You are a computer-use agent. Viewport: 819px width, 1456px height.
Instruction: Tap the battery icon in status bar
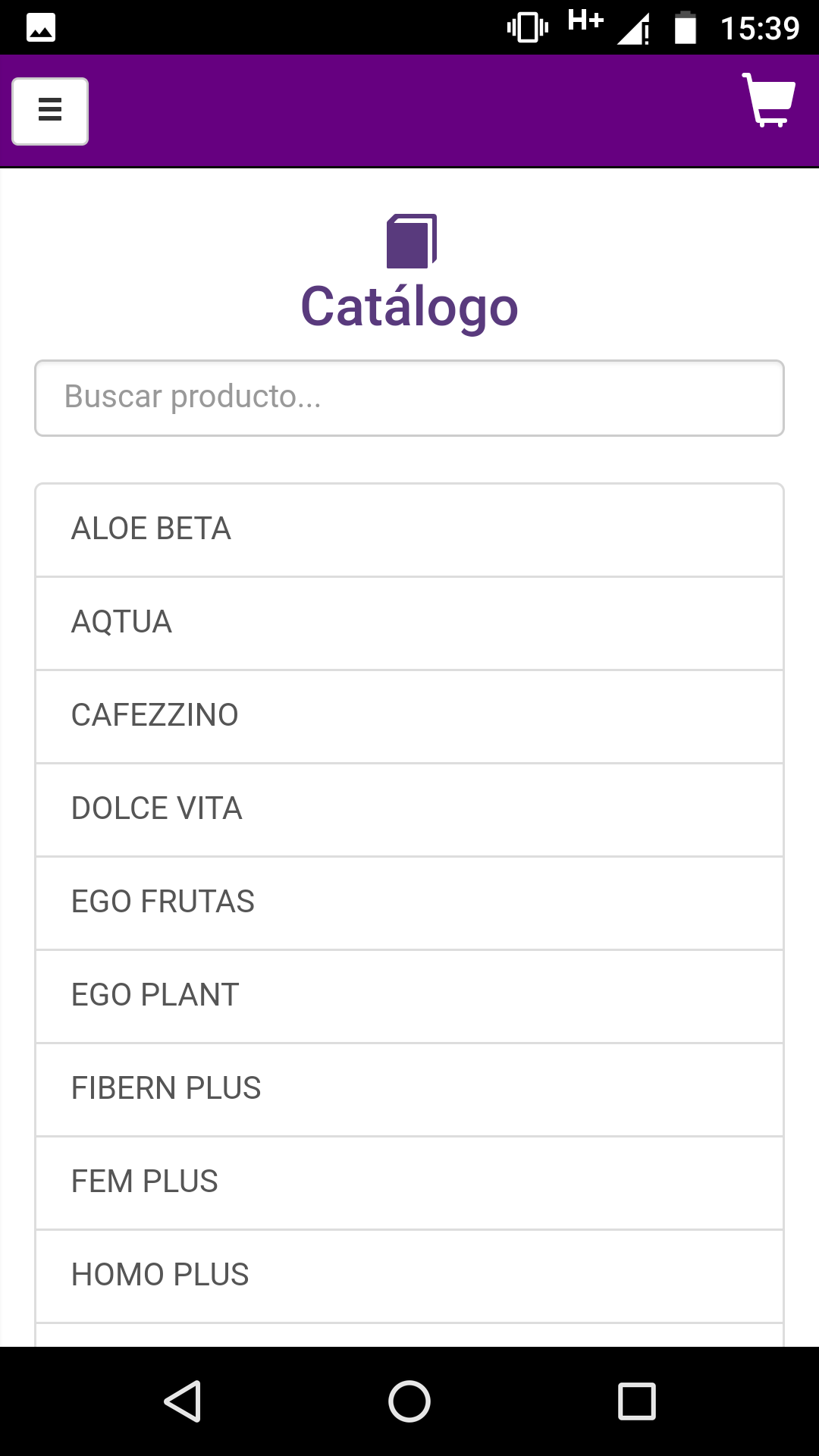tap(686, 28)
